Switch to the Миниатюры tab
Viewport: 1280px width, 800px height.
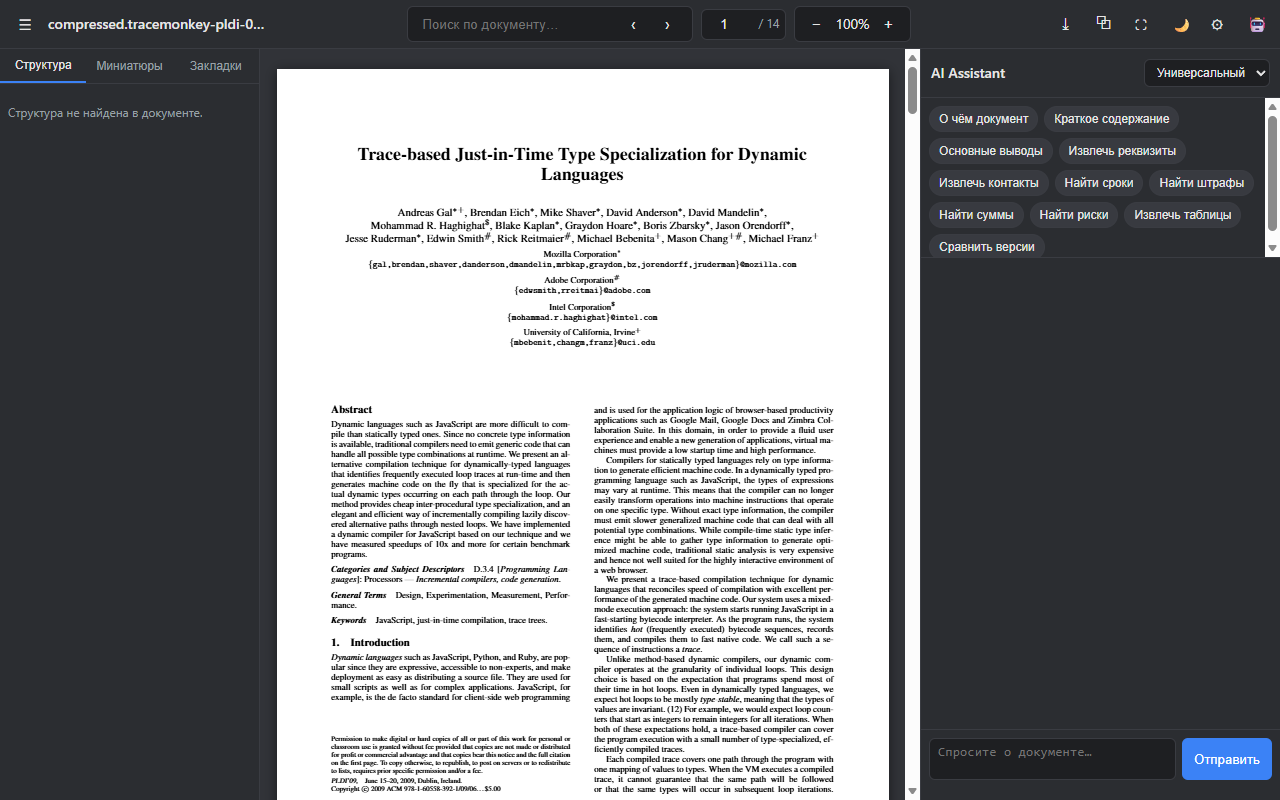coord(130,65)
